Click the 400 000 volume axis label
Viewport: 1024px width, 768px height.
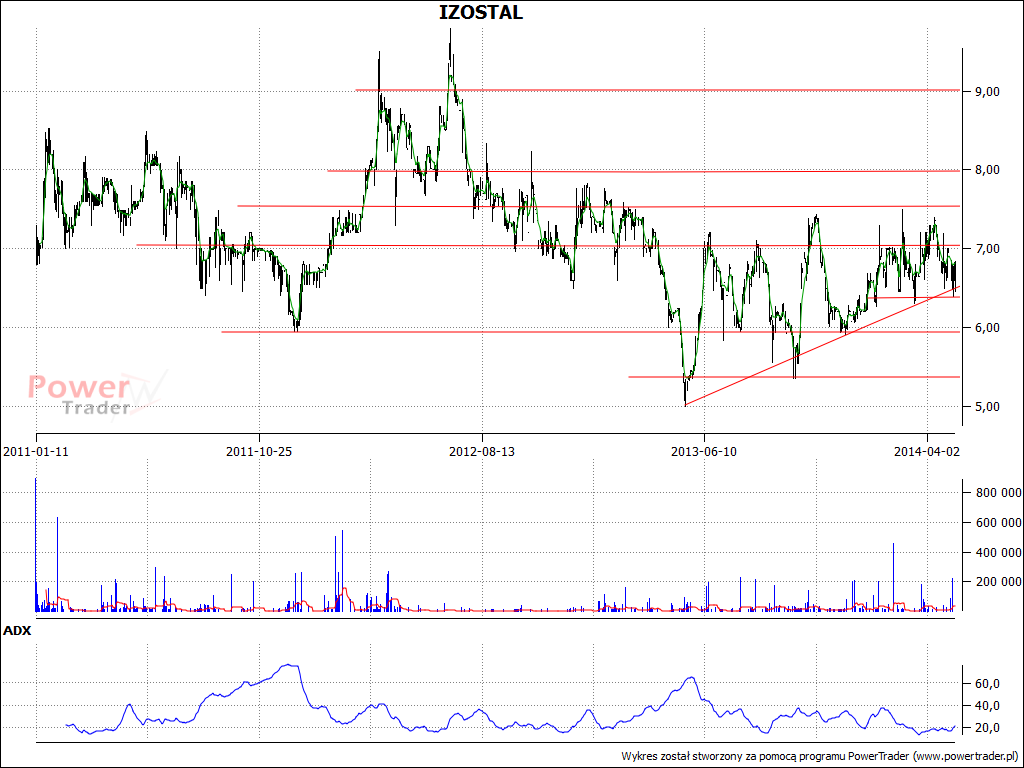coord(999,552)
